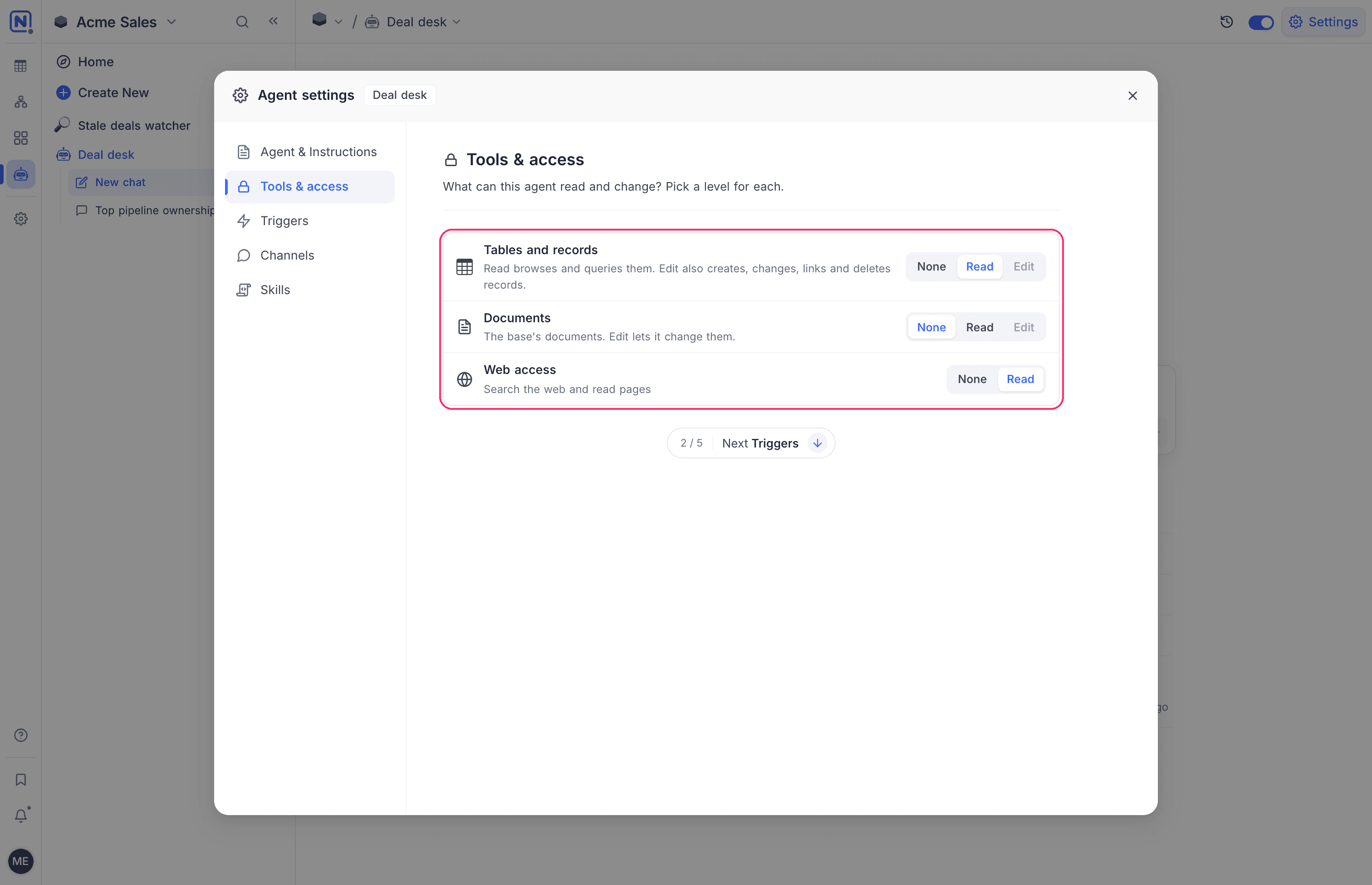This screenshot has height=885, width=1372.
Task: Click the ME user avatar
Action: point(21,861)
